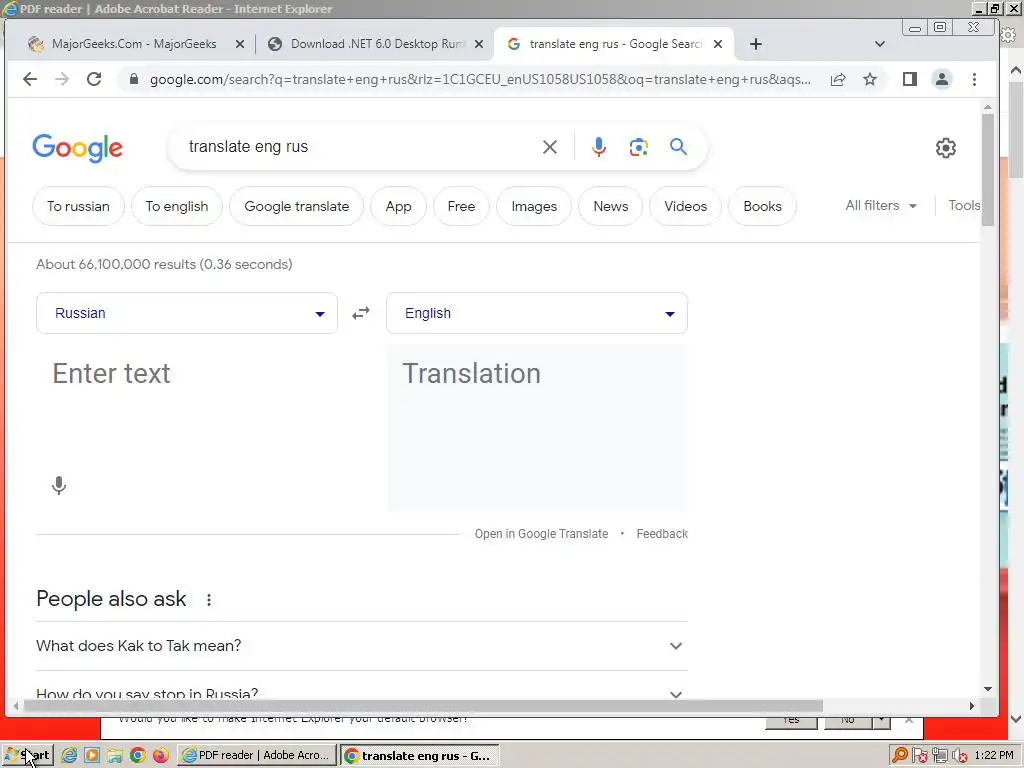Click the blue magnifier search button
Screen dimensions: 1024x768
(679, 147)
